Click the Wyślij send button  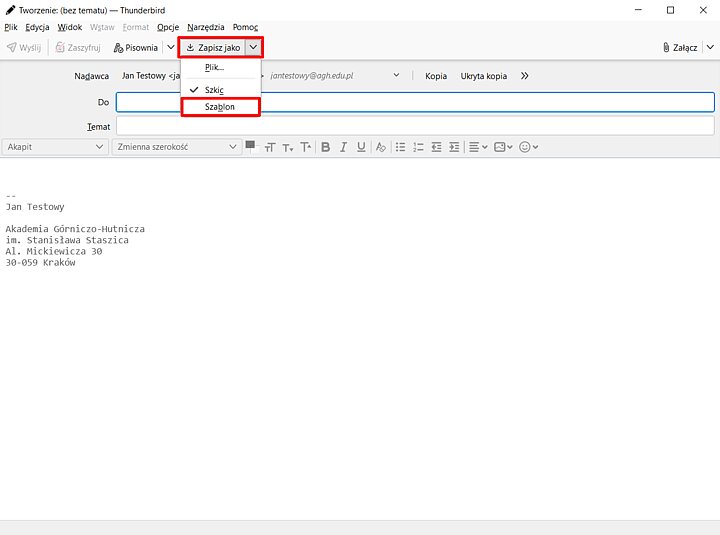[24, 48]
